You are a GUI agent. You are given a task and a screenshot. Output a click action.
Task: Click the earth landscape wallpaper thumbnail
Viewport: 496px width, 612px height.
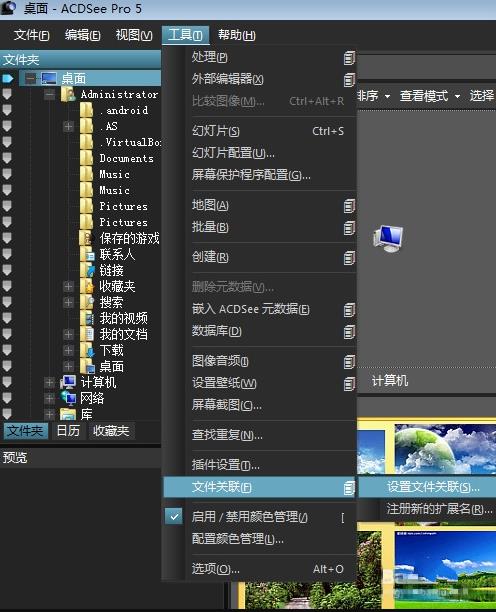tap(445, 449)
